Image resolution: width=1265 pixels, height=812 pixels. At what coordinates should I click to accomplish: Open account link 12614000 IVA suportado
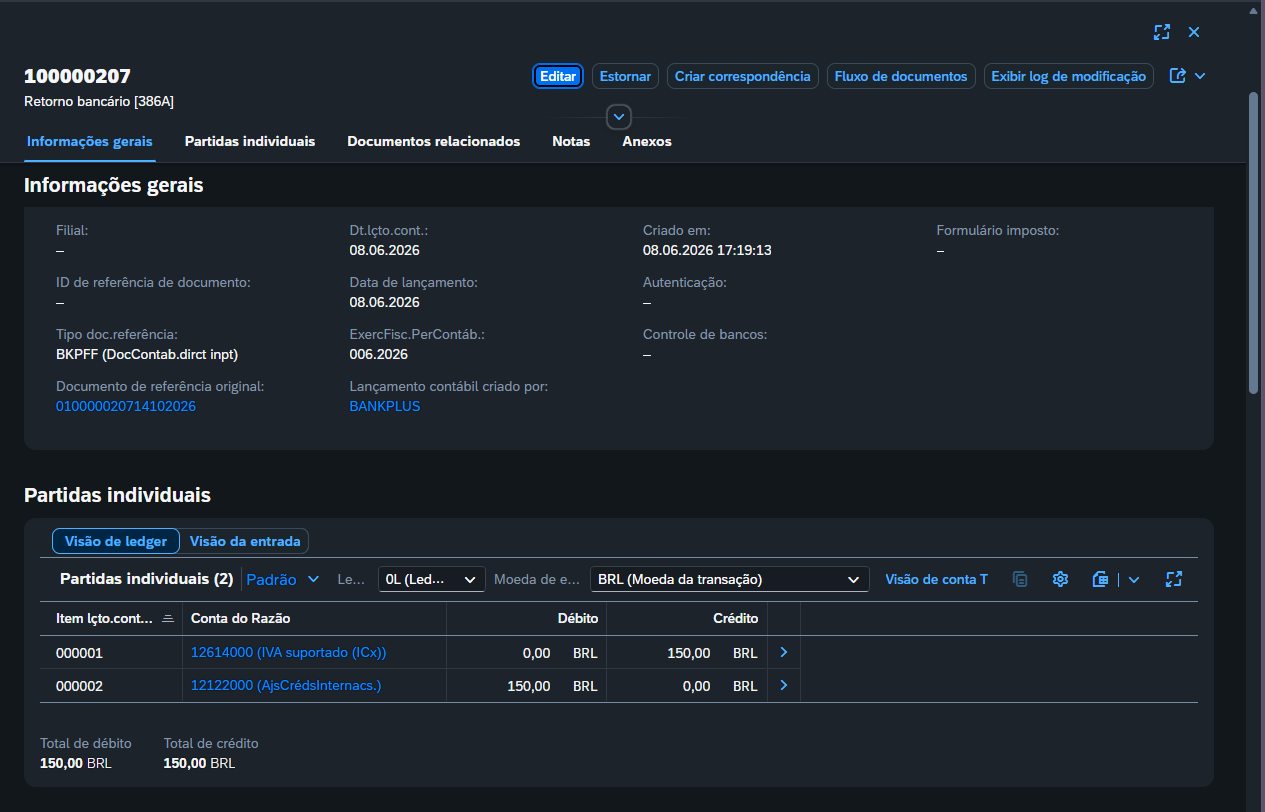(x=288, y=653)
